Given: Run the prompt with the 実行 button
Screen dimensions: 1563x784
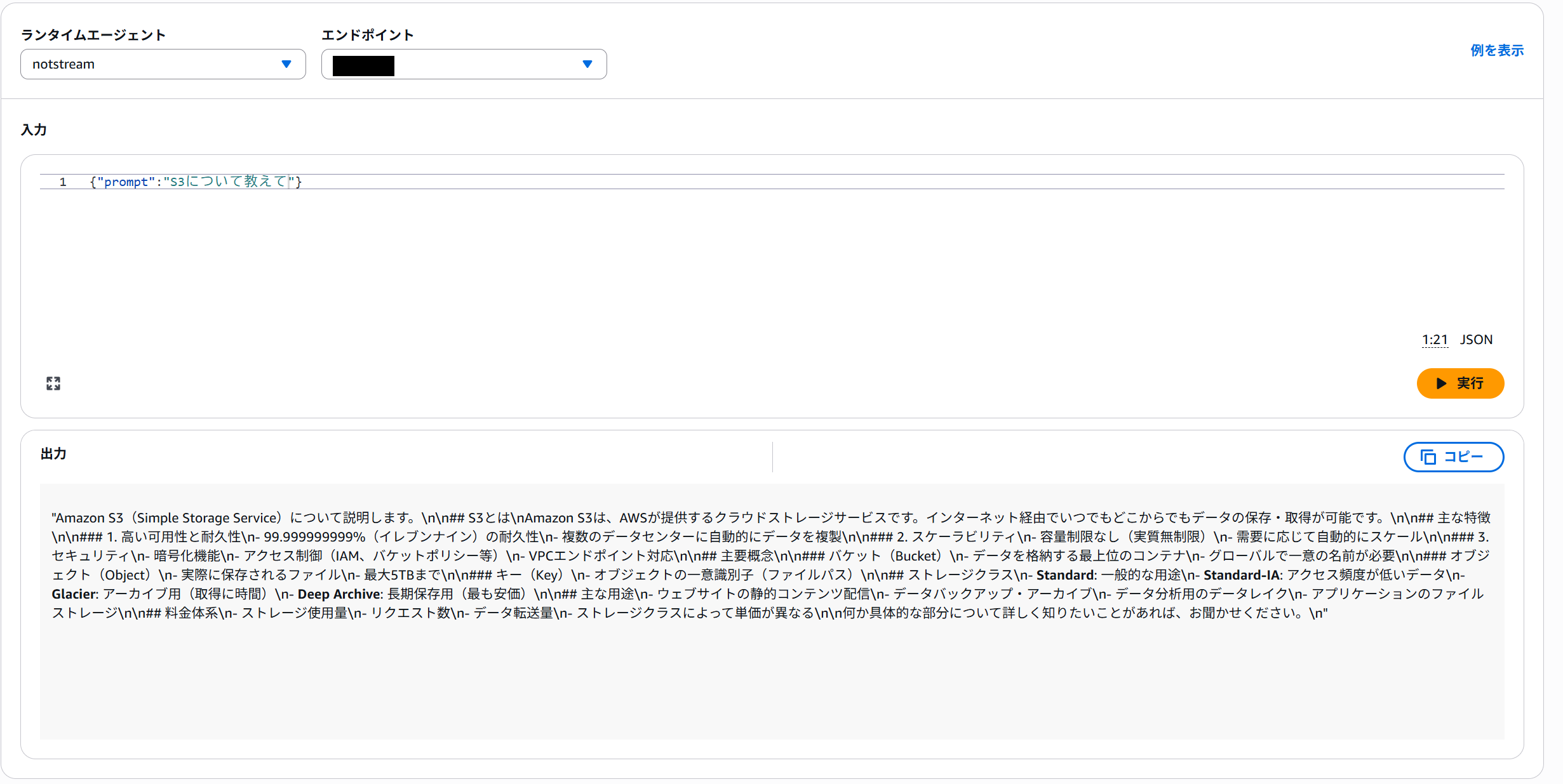Looking at the screenshot, I should tap(1460, 383).
